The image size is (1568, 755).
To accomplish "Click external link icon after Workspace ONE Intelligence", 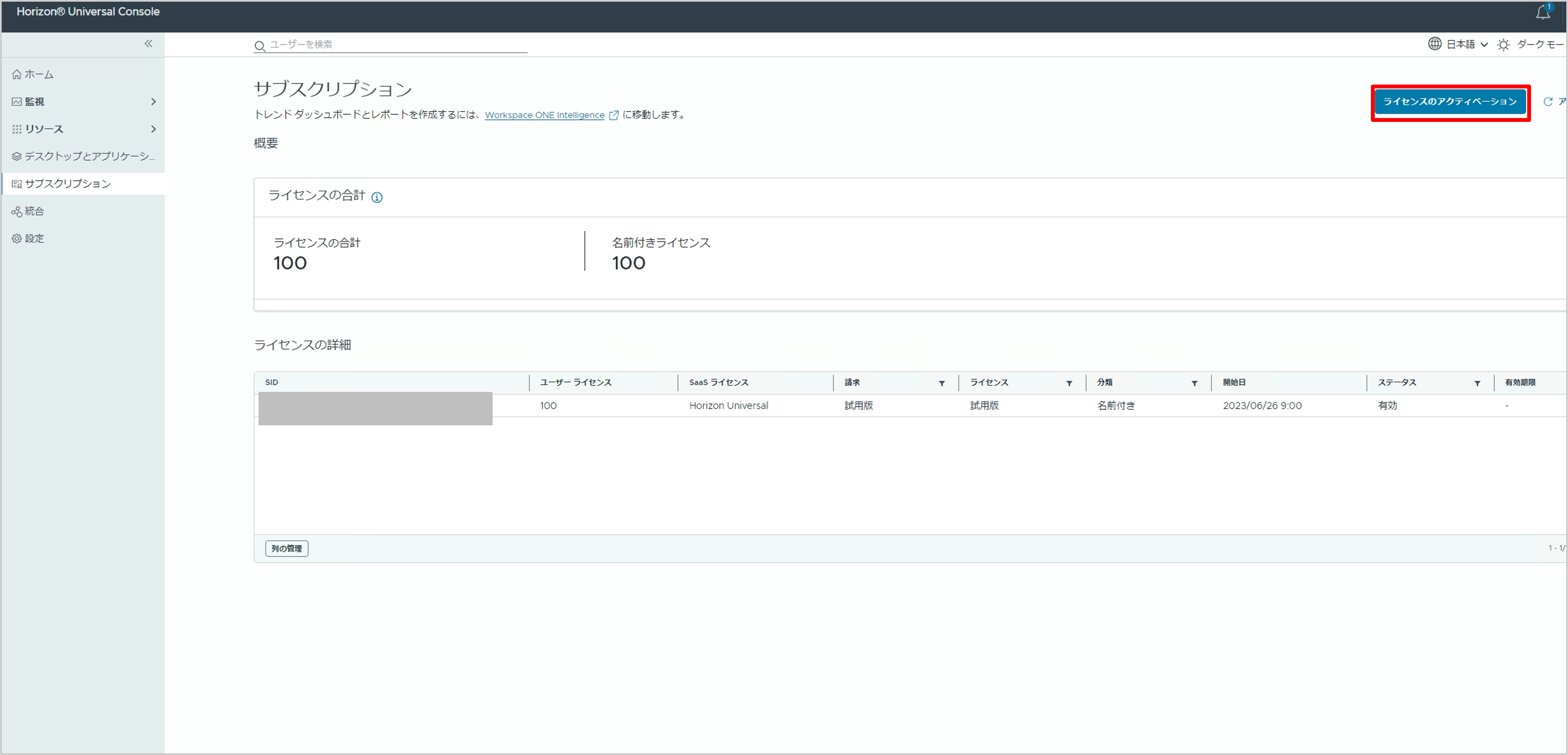I will click(614, 115).
